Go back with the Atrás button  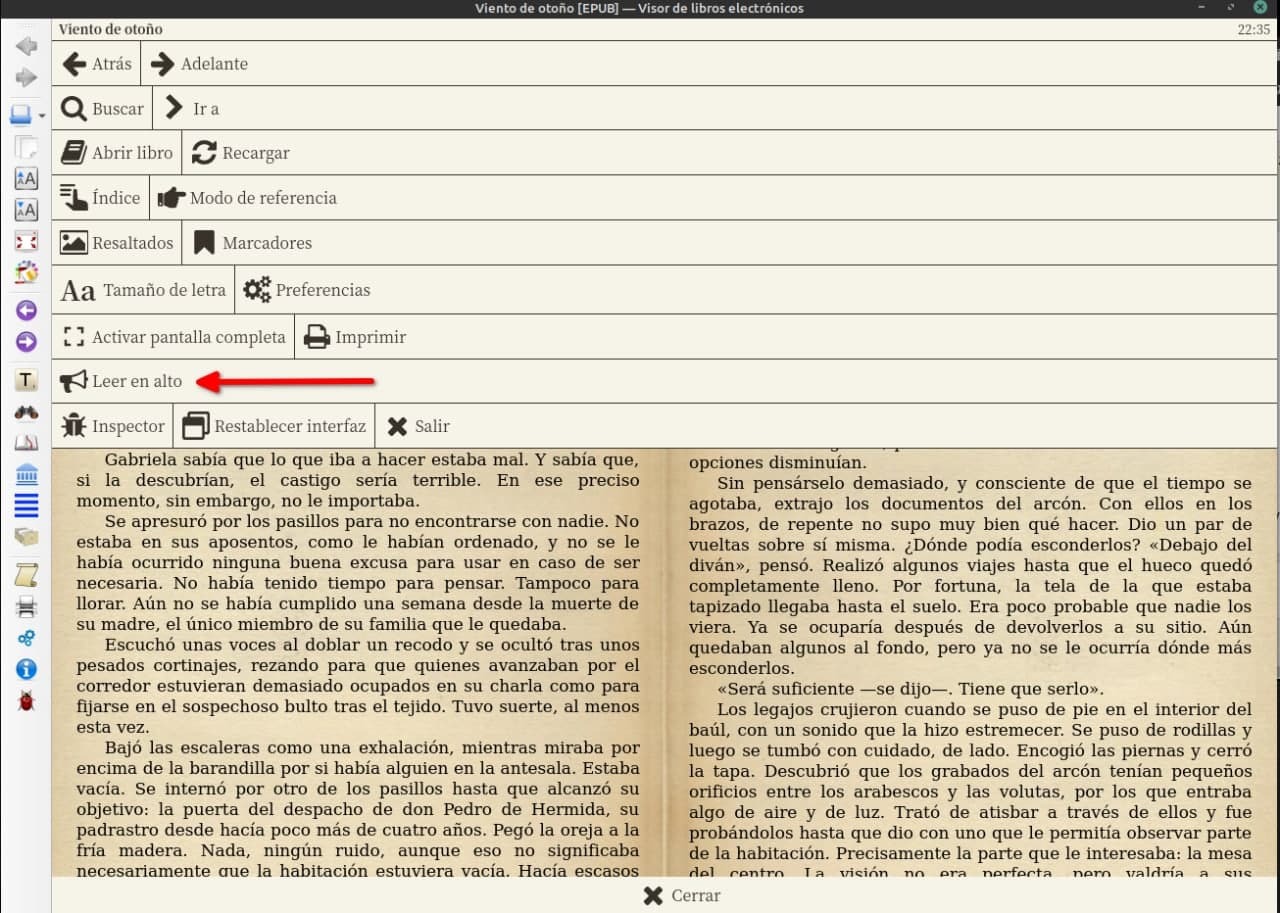(96, 63)
